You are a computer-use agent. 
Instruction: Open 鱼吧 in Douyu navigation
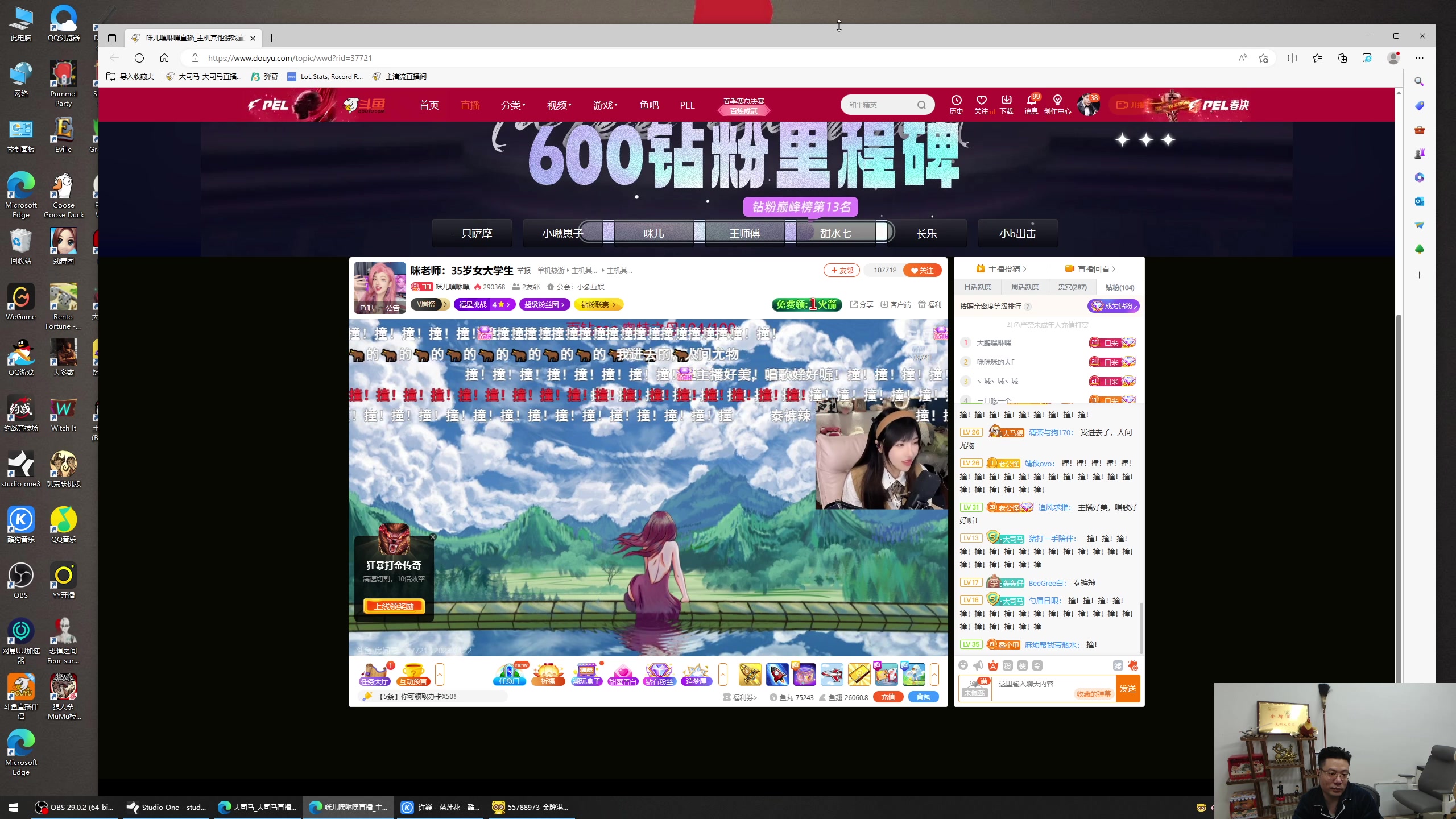click(x=648, y=105)
